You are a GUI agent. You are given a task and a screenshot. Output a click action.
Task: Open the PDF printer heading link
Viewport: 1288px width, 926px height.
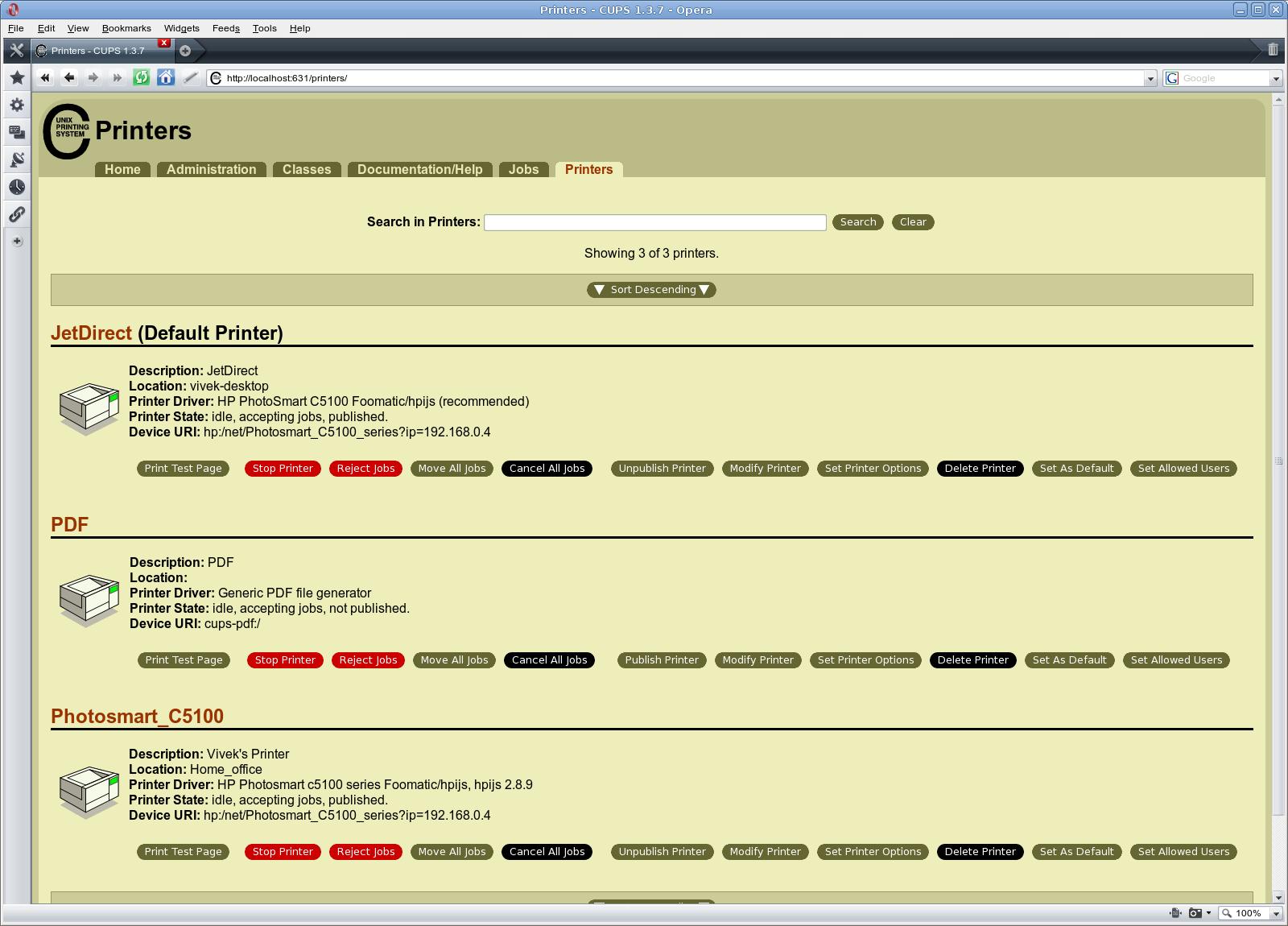coord(69,525)
